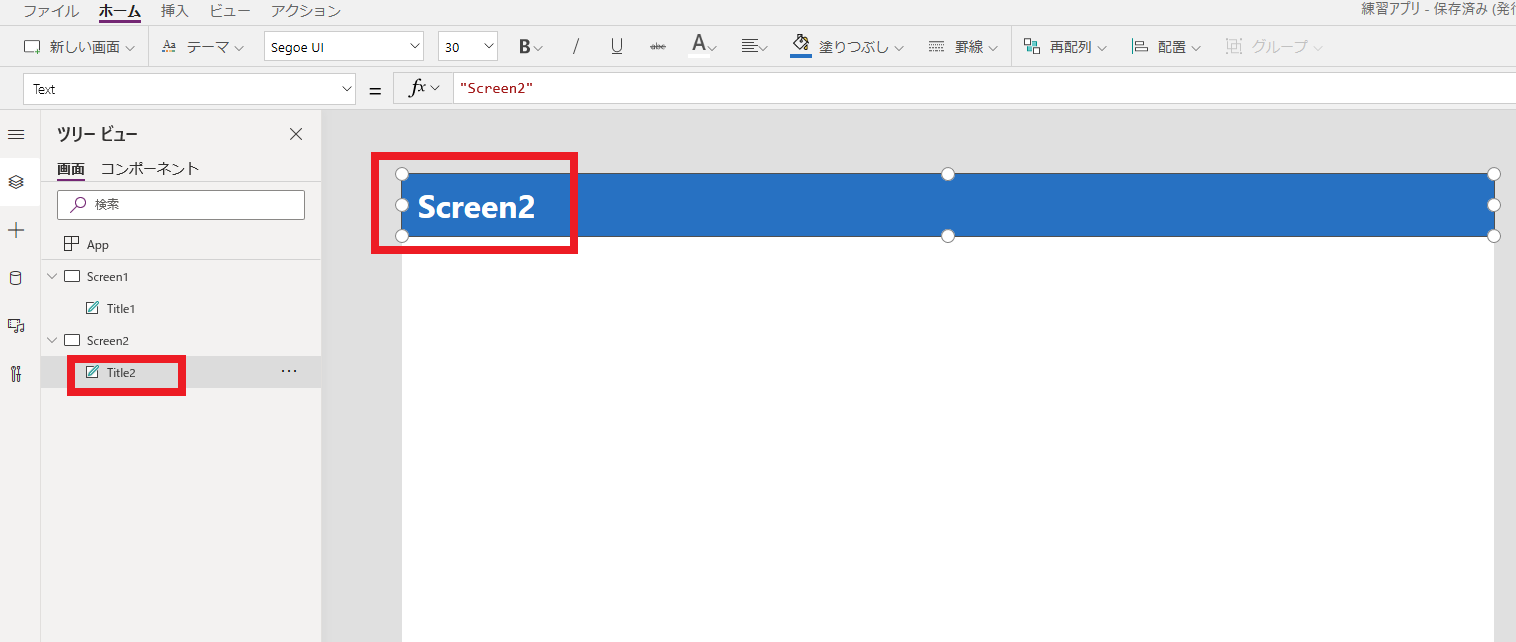The width and height of the screenshot is (1516, 642).
Task: Click 新しい画面 button
Action: click(x=79, y=47)
